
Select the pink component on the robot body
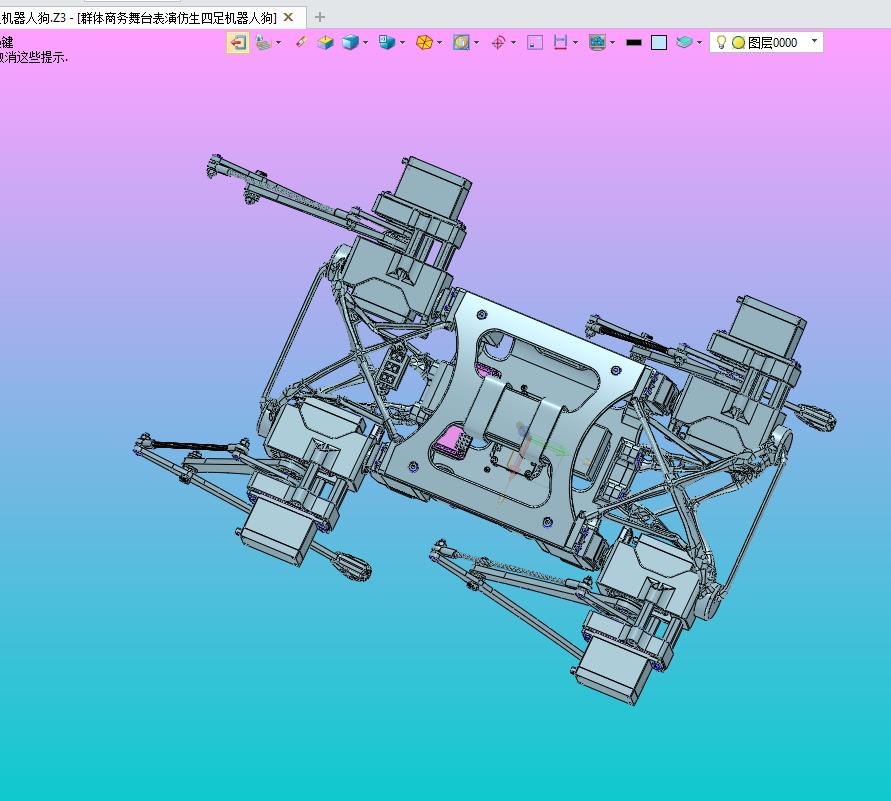click(x=452, y=440)
